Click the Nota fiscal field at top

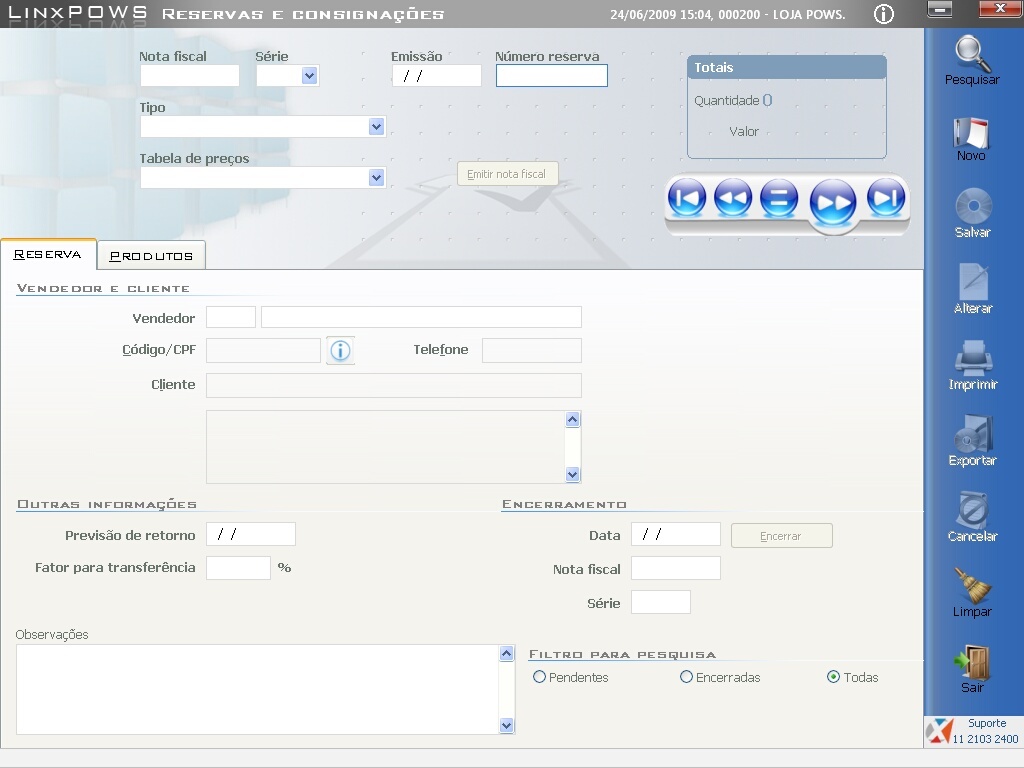click(x=190, y=76)
